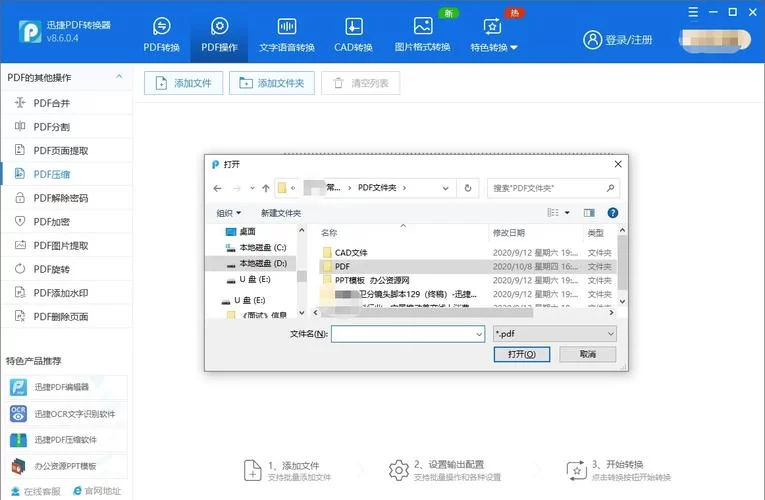
Task: Click the 在线客服 link
Action: coord(36,491)
